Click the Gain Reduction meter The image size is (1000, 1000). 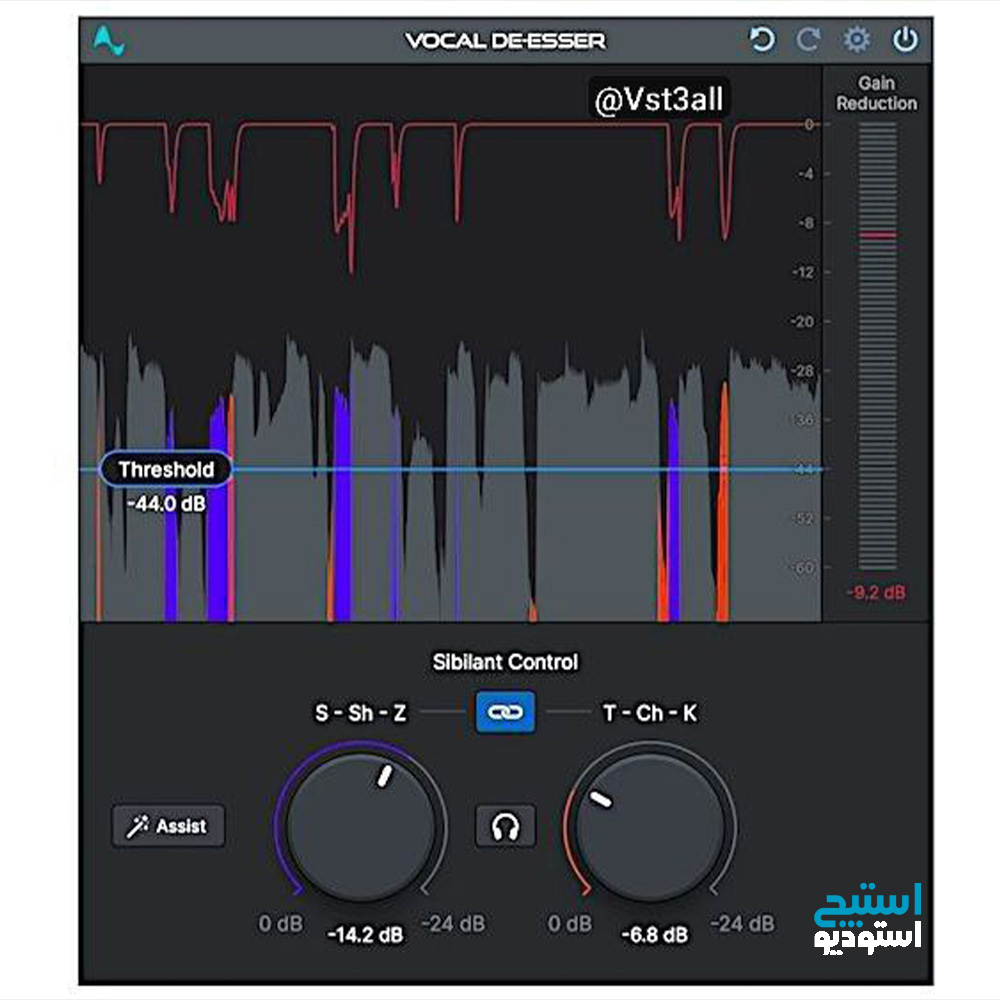point(878,346)
